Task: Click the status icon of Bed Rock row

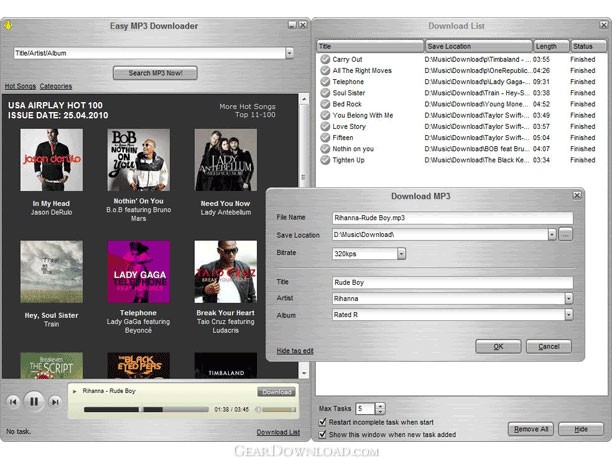Action: (x=325, y=104)
